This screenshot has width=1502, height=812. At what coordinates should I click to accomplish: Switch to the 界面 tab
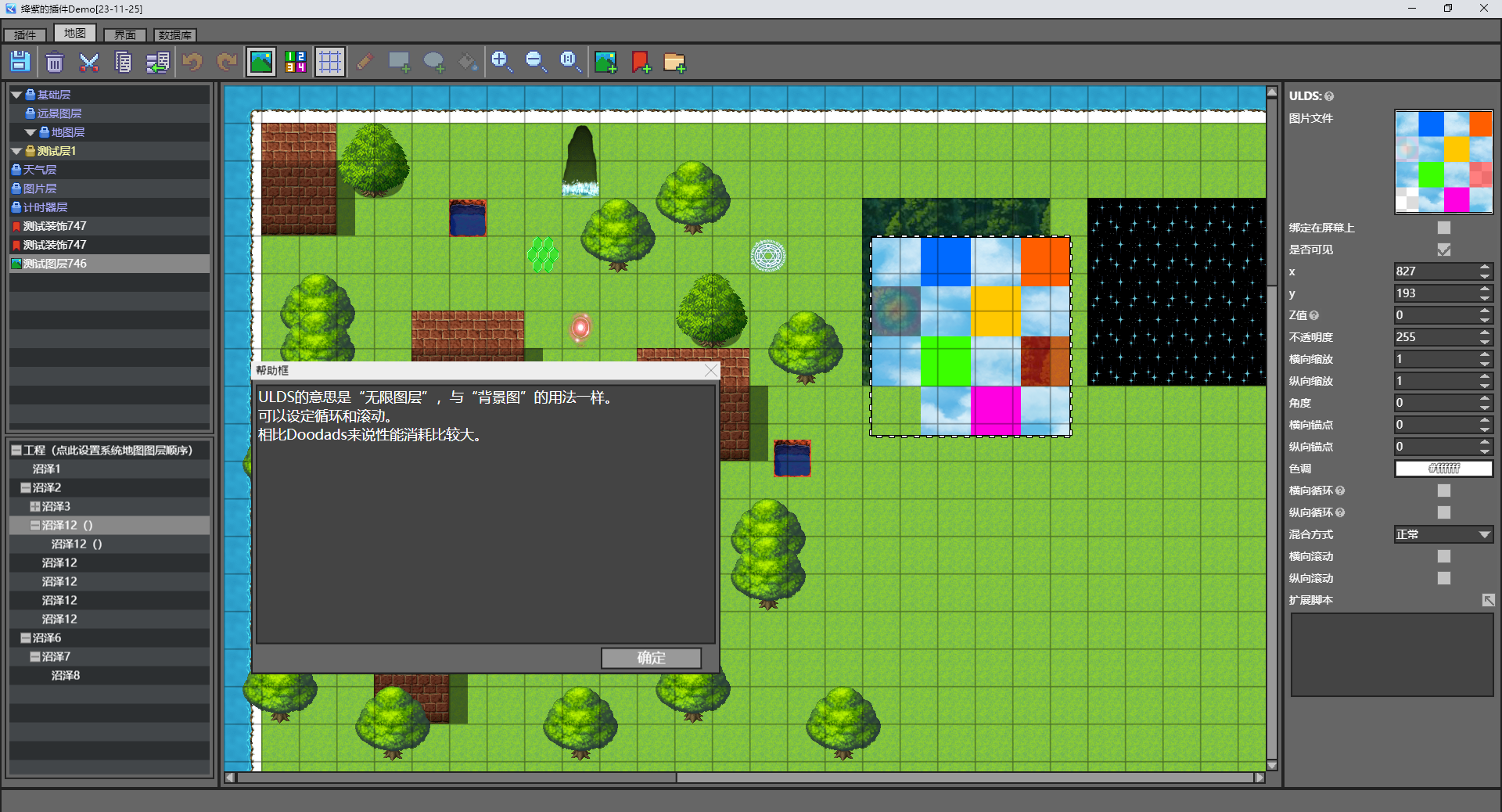pos(125,34)
